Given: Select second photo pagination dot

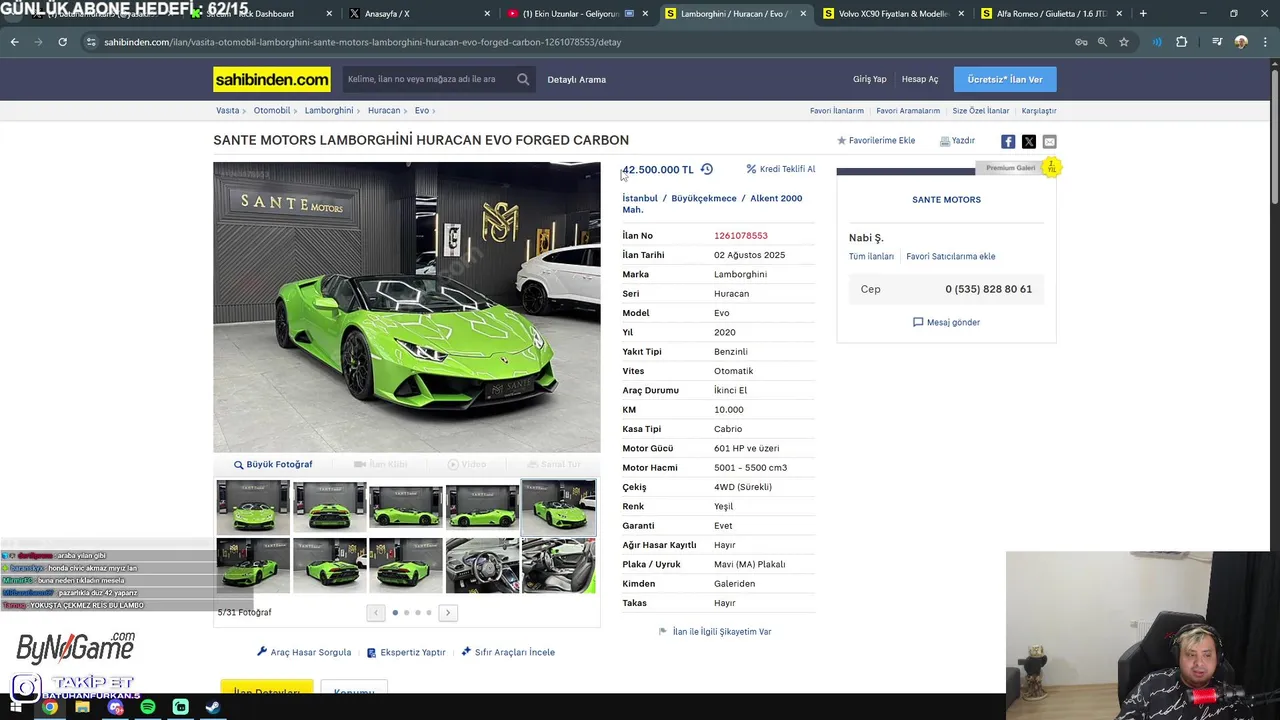Looking at the screenshot, I should (406, 612).
